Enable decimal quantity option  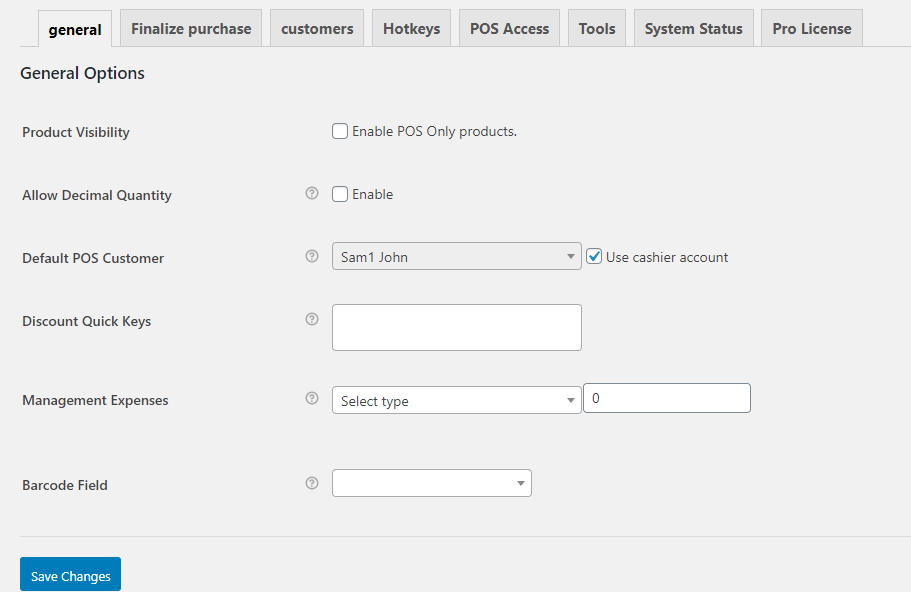click(x=339, y=193)
